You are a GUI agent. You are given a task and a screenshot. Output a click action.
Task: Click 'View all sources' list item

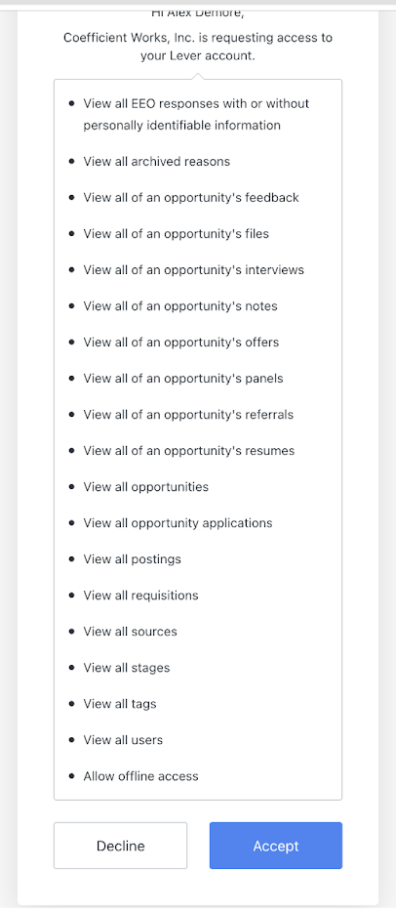(x=130, y=631)
